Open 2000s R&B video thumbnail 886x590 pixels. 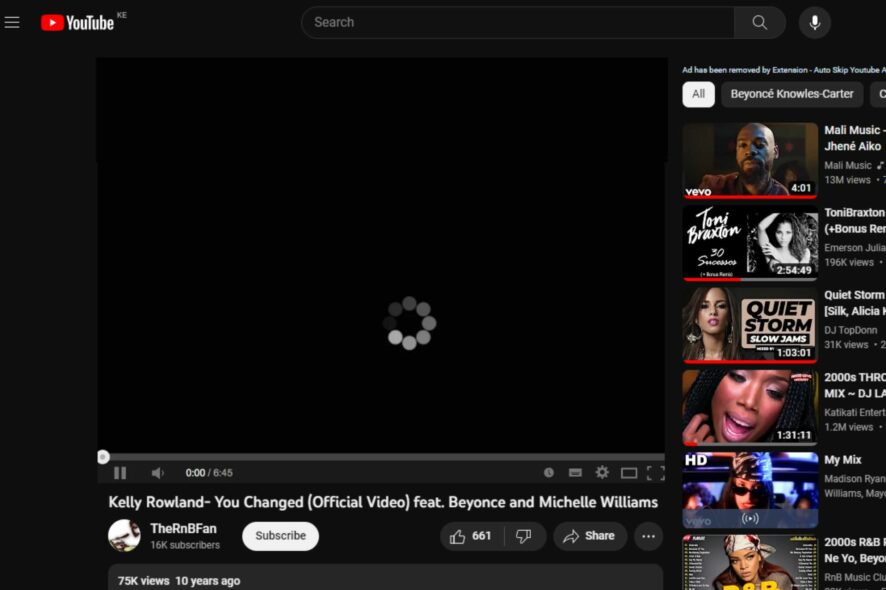pyautogui.click(x=750, y=562)
